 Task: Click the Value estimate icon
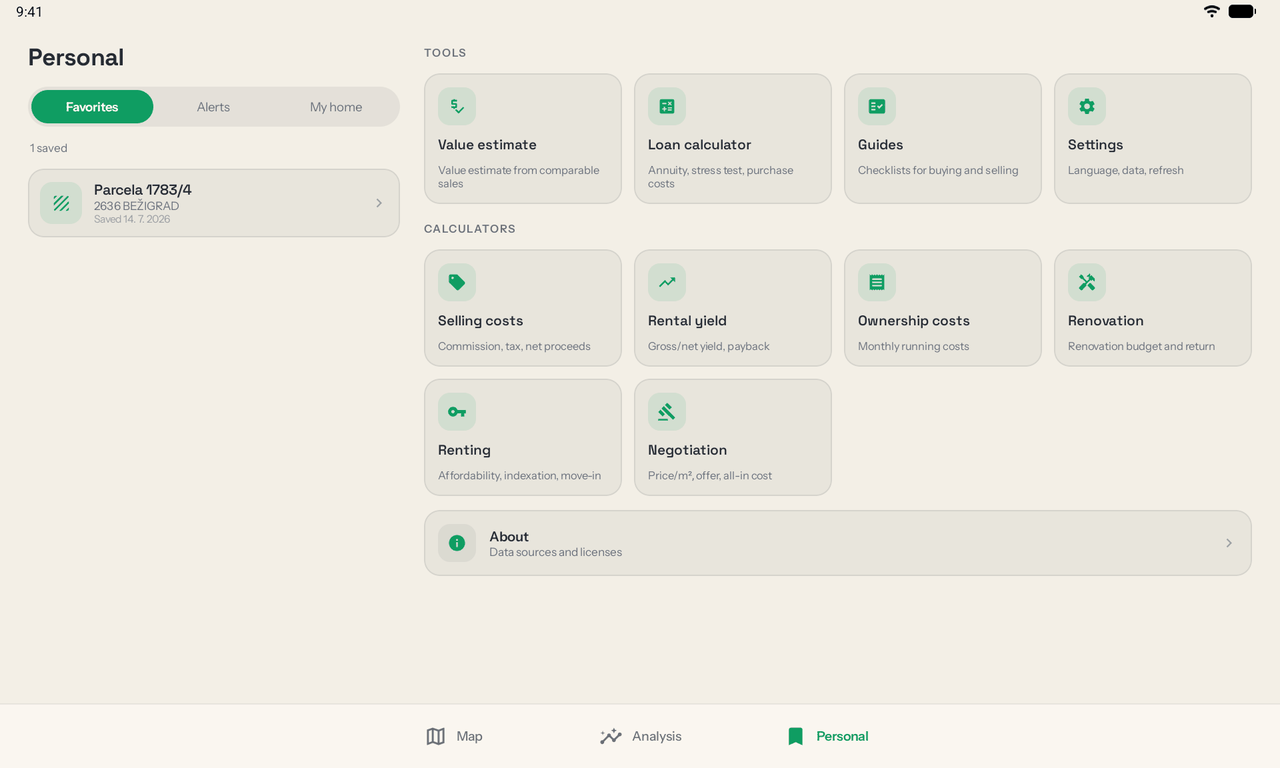(x=457, y=106)
